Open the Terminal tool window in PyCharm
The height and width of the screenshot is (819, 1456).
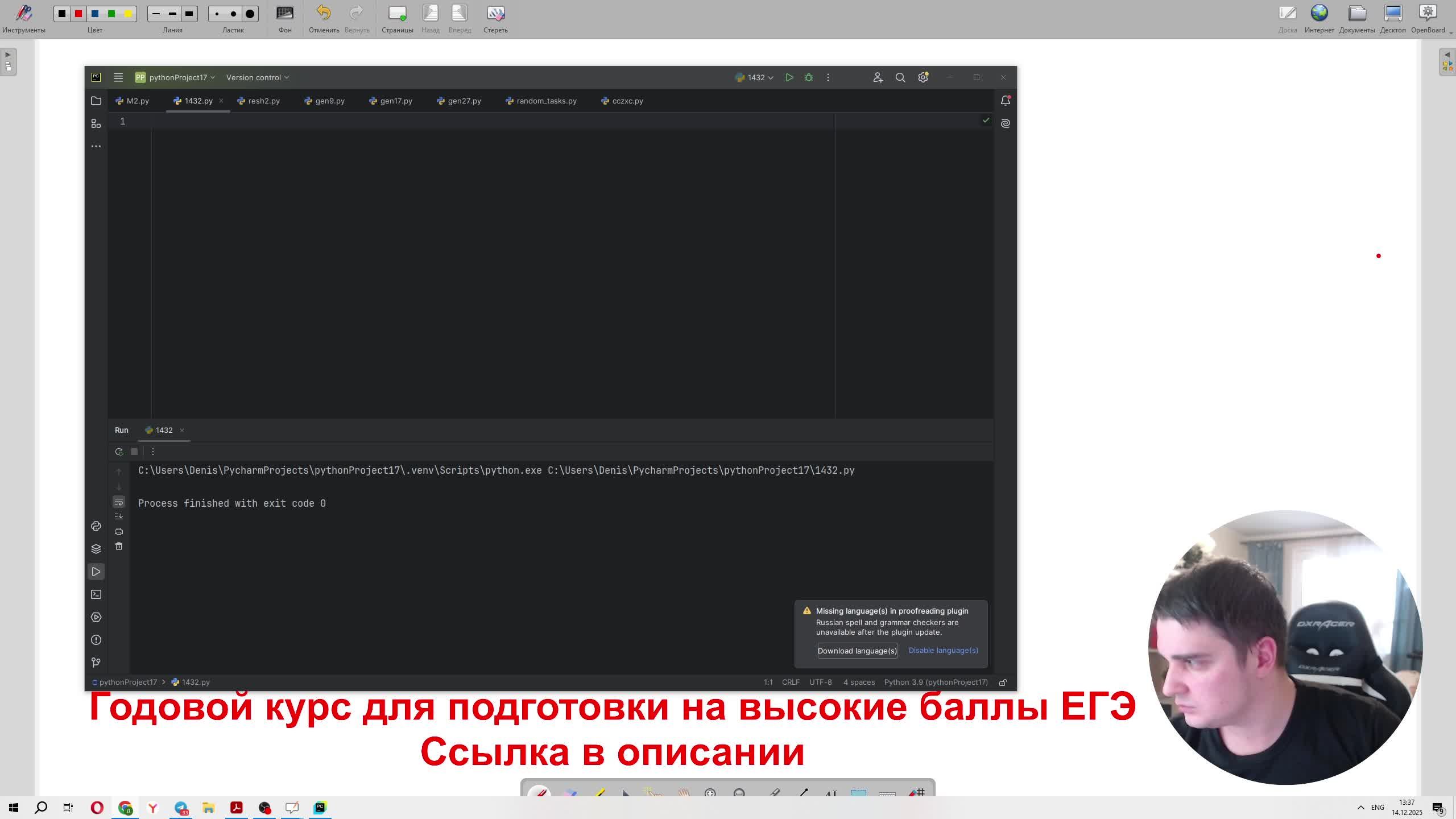click(97, 594)
